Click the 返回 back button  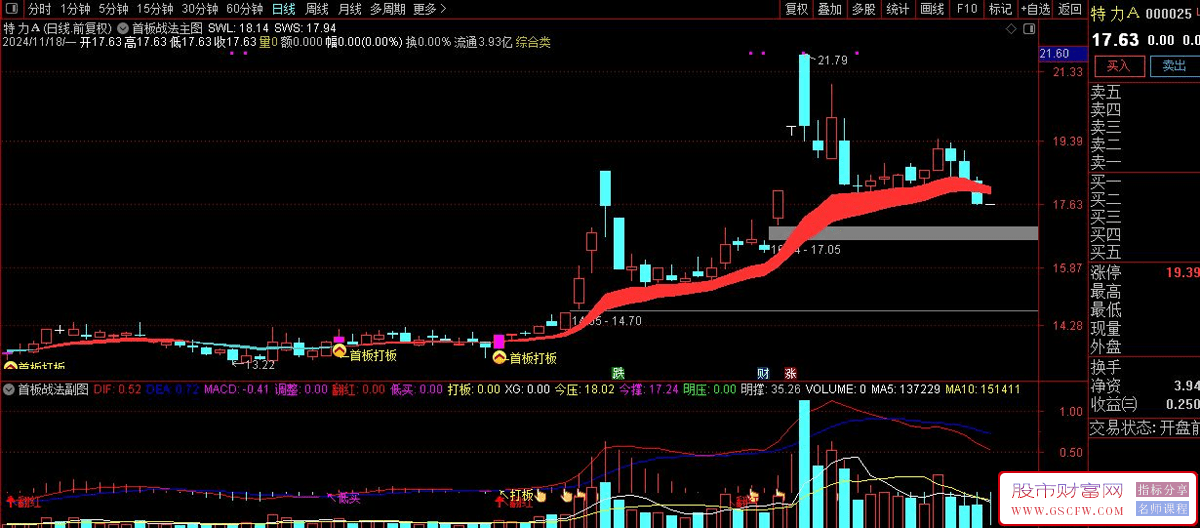click(x=1069, y=9)
